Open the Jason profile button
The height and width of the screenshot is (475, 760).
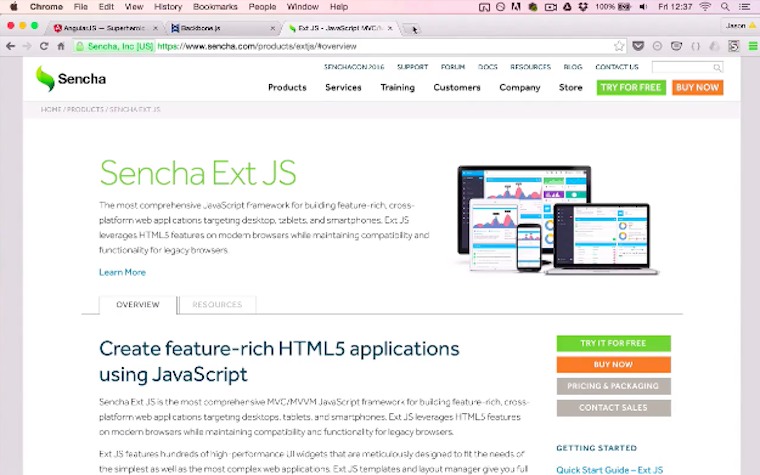tap(740, 26)
